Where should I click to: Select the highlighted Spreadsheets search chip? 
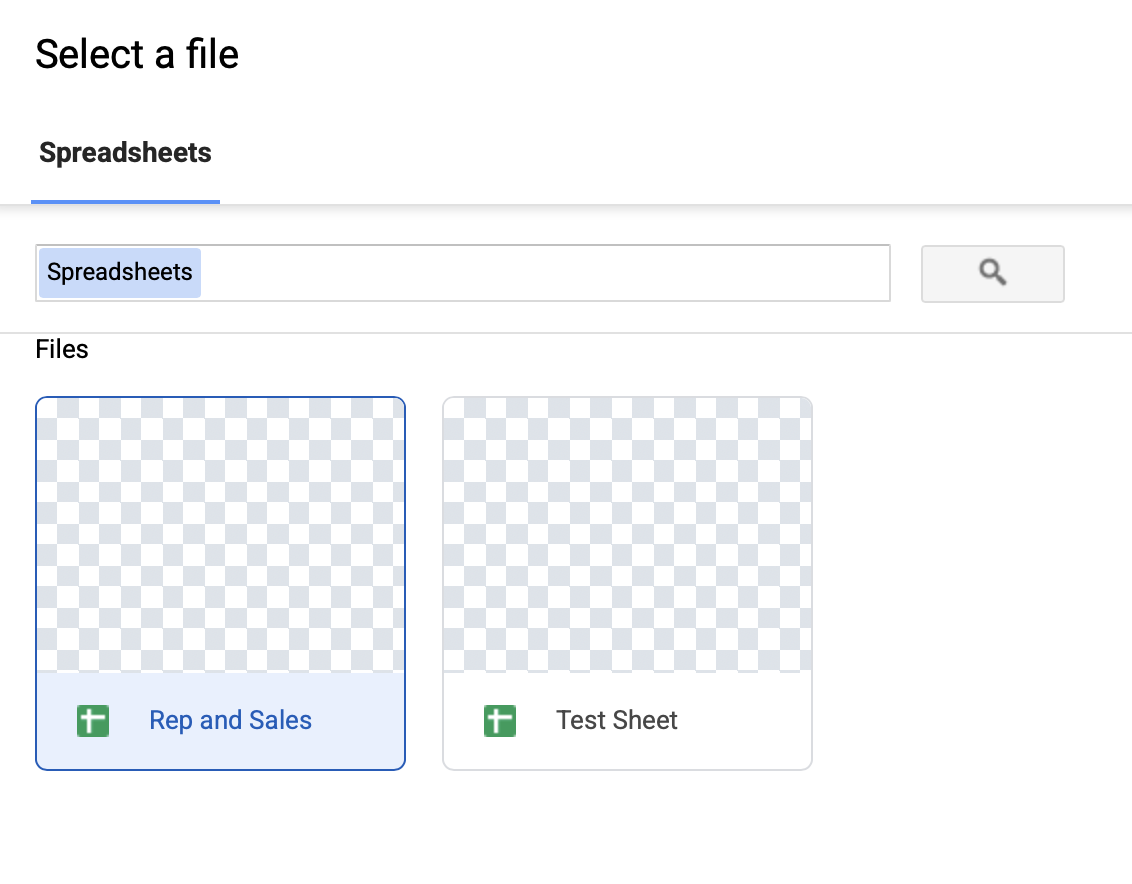(x=118, y=272)
